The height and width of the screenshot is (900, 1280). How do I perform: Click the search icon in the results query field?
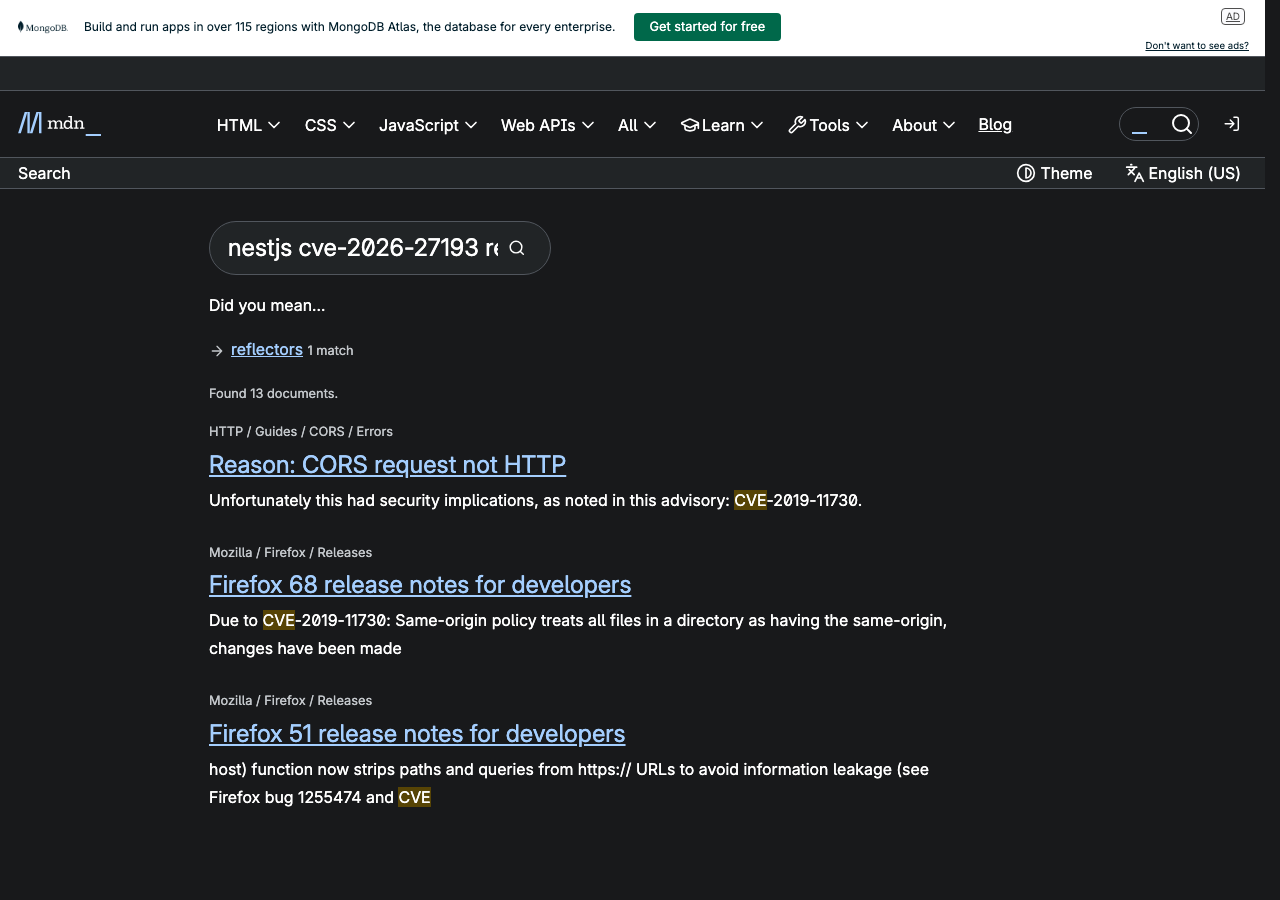pyautogui.click(x=517, y=247)
